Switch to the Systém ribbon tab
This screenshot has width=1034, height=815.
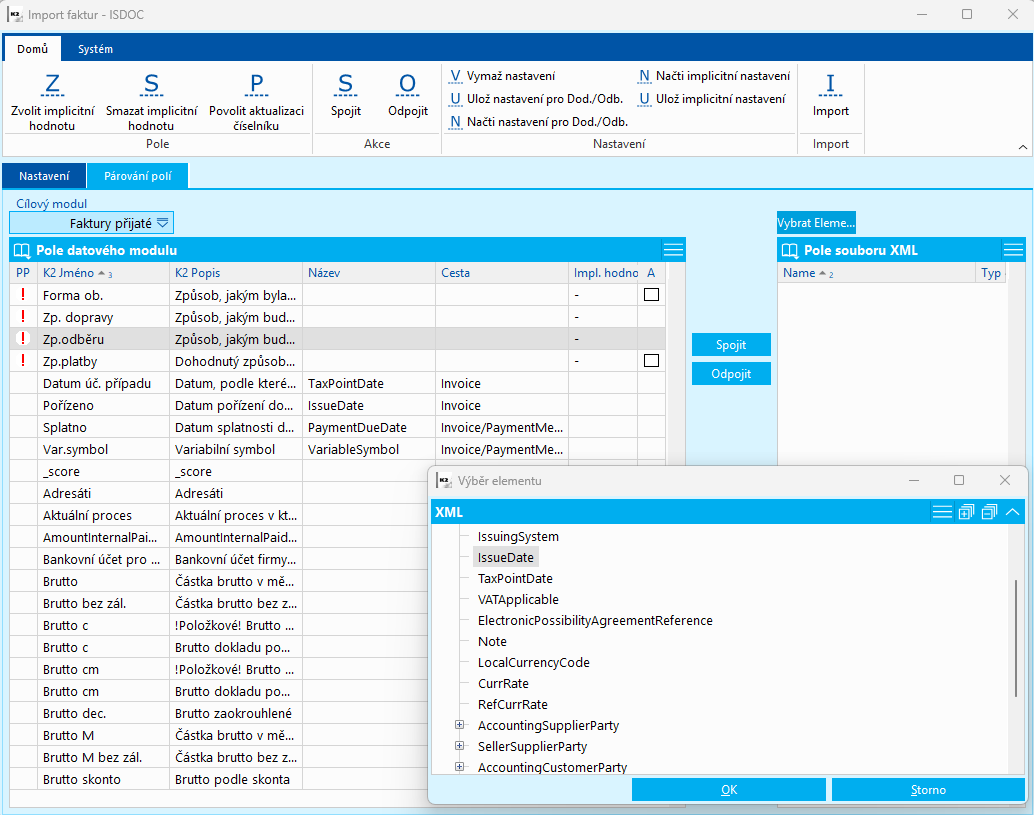coord(95,49)
